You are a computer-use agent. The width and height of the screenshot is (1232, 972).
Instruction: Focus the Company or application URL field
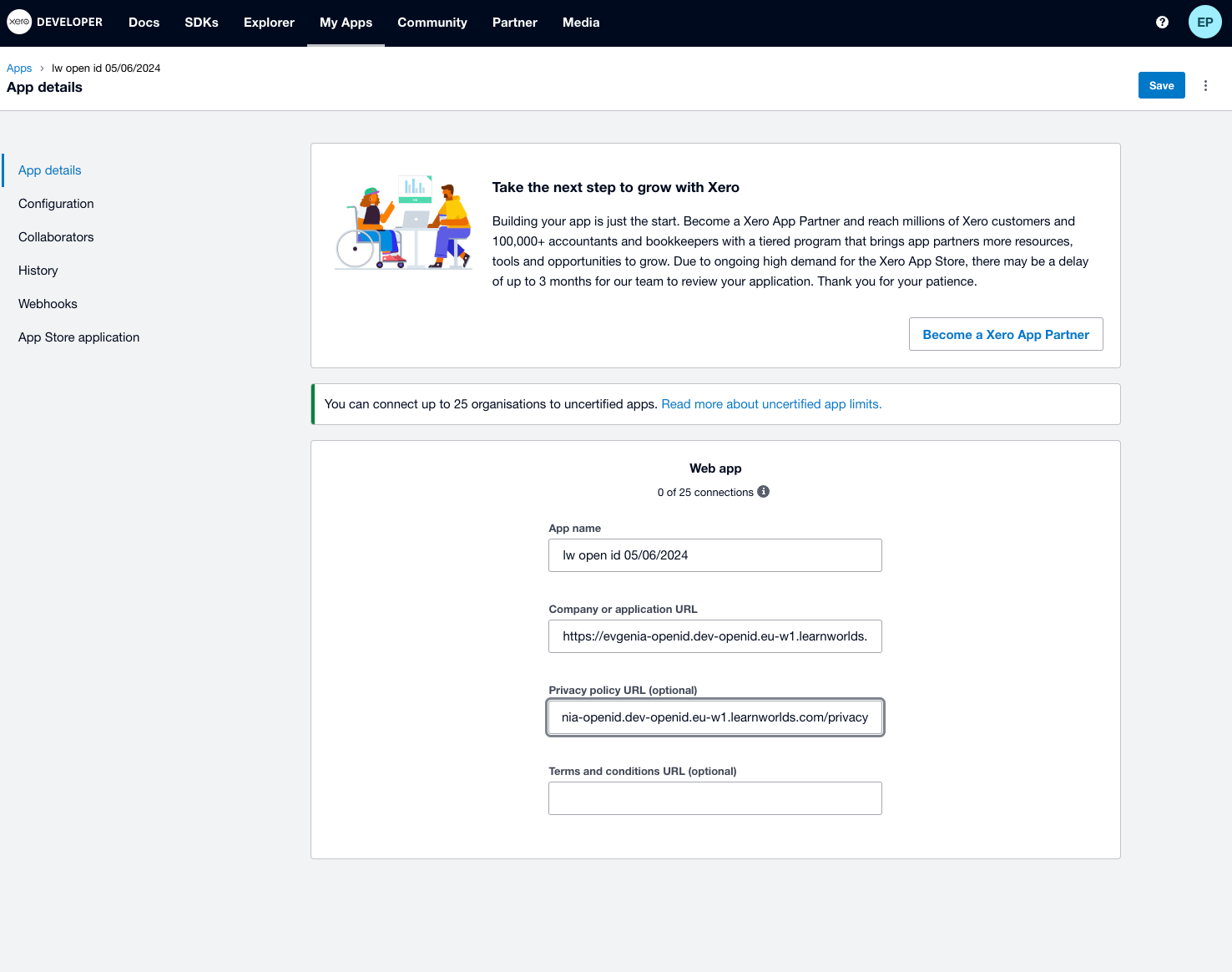715,636
